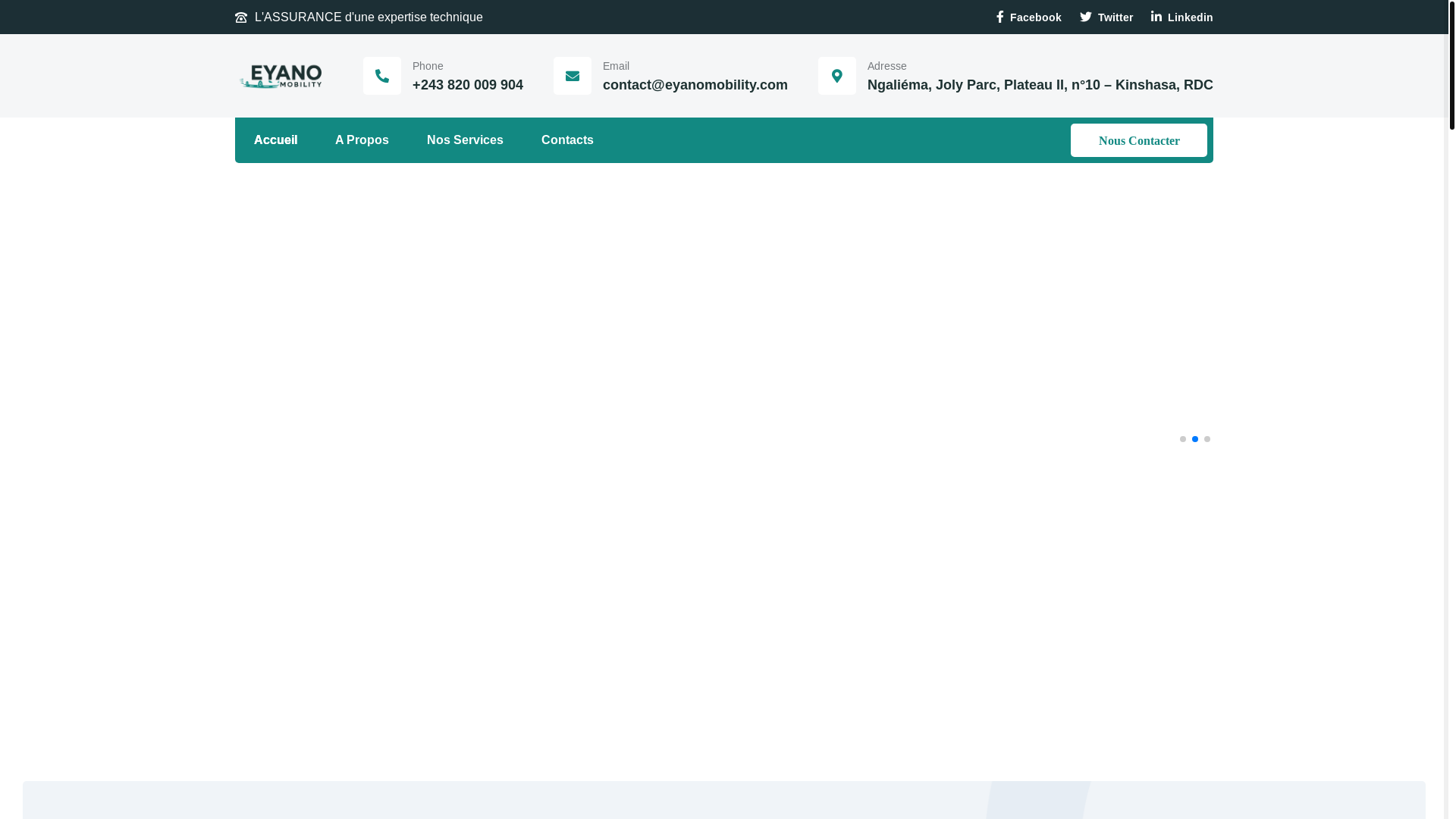The height and width of the screenshot is (819, 1456).
Task: Click the L'ASSURANCE d'une expertise technique text
Action: pyautogui.click(x=369, y=17)
